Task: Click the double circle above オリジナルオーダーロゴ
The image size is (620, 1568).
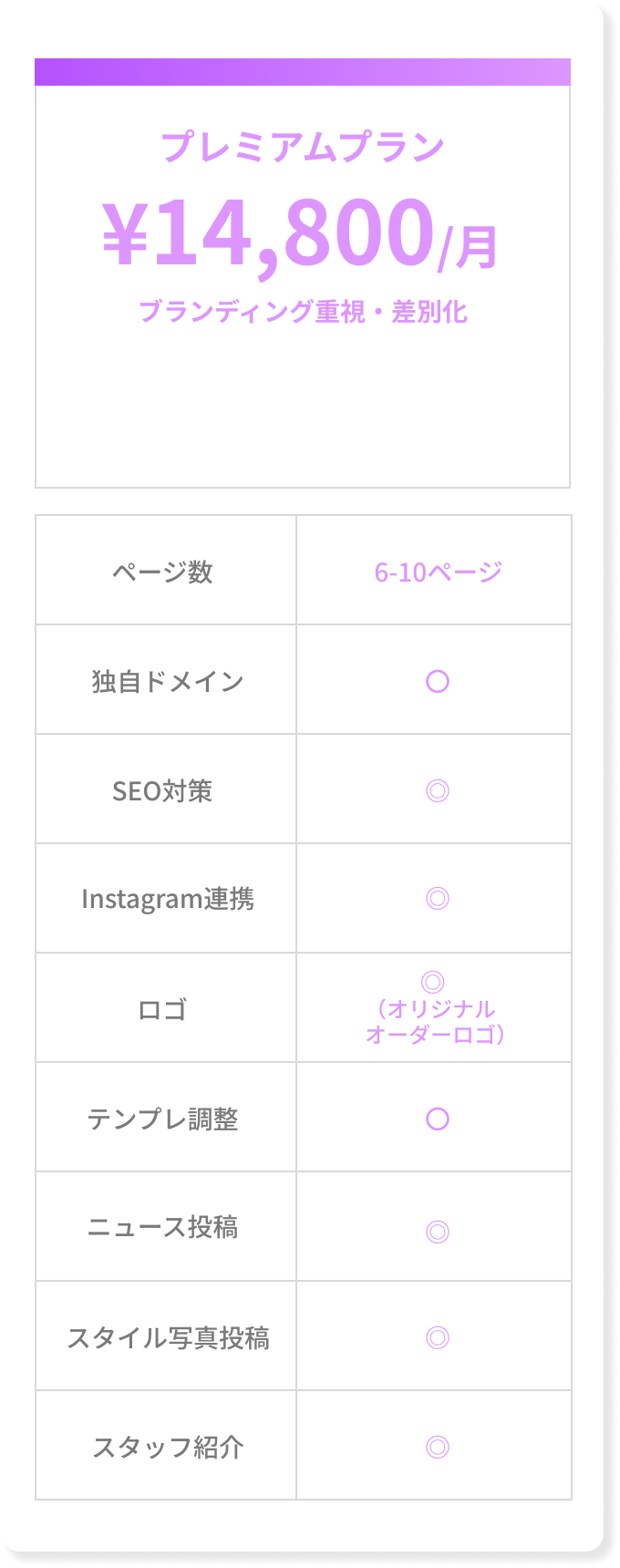Action: [x=433, y=982]
